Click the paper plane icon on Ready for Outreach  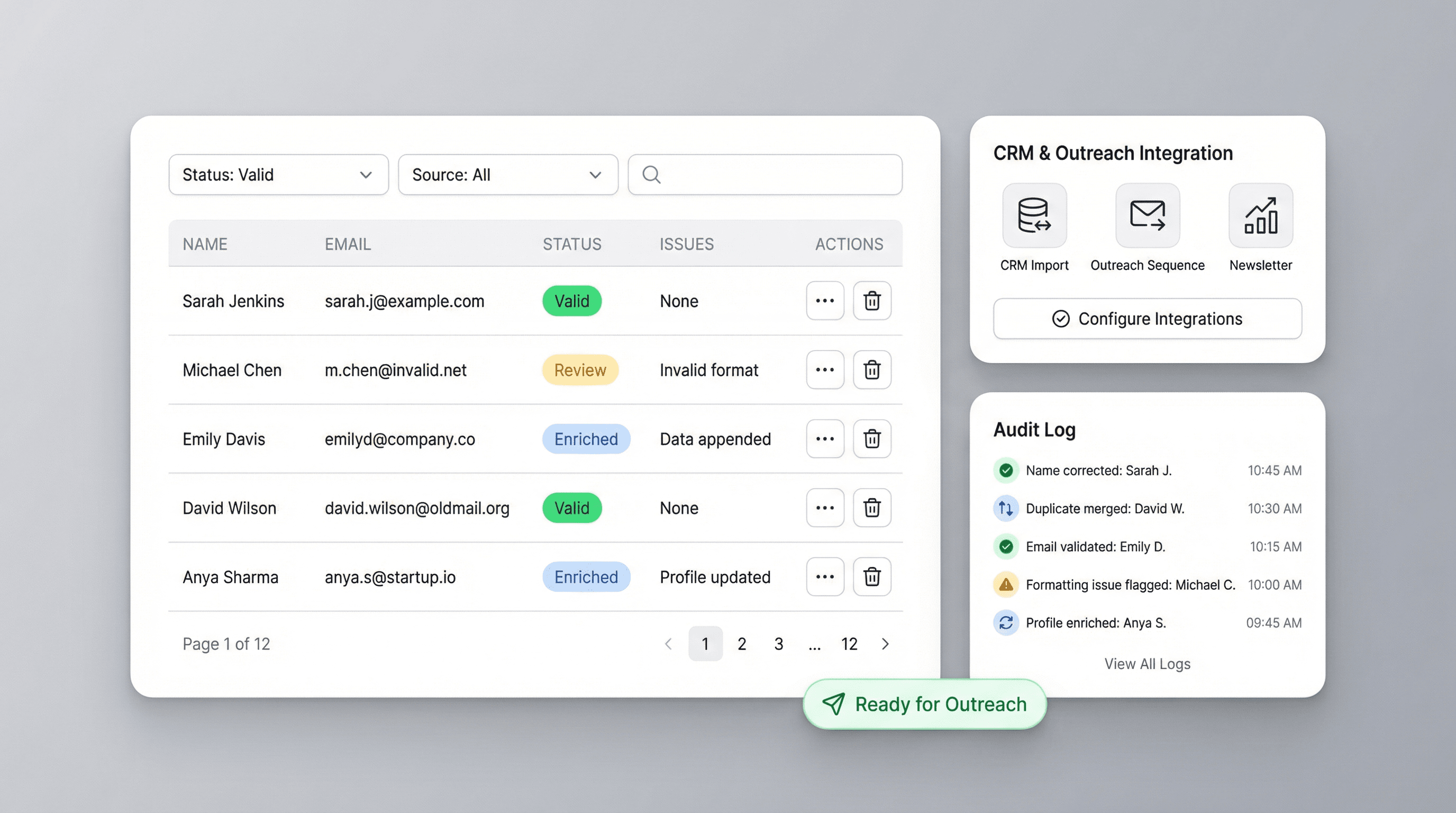[x=835, y=704]
